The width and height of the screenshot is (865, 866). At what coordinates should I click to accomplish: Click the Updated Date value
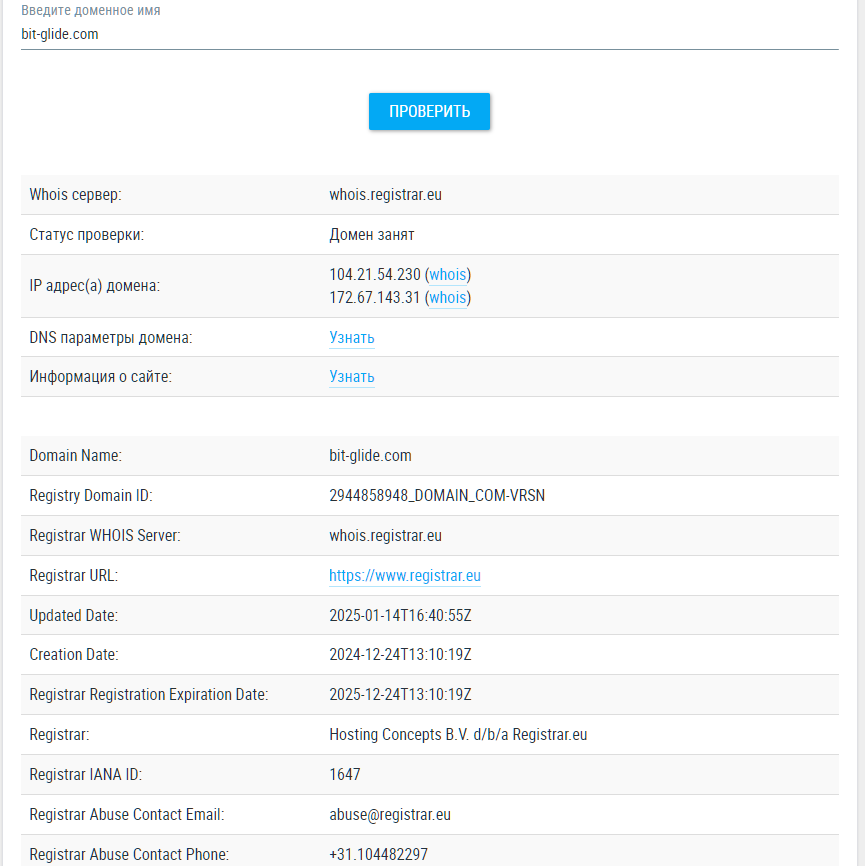click(400, 616)
